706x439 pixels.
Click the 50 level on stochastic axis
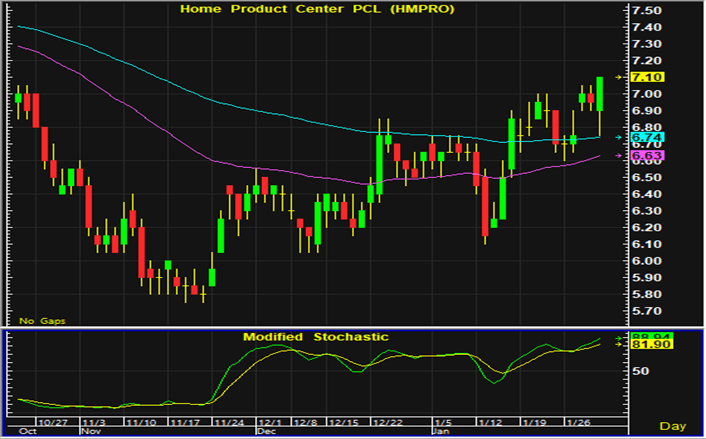click(640, 371)
